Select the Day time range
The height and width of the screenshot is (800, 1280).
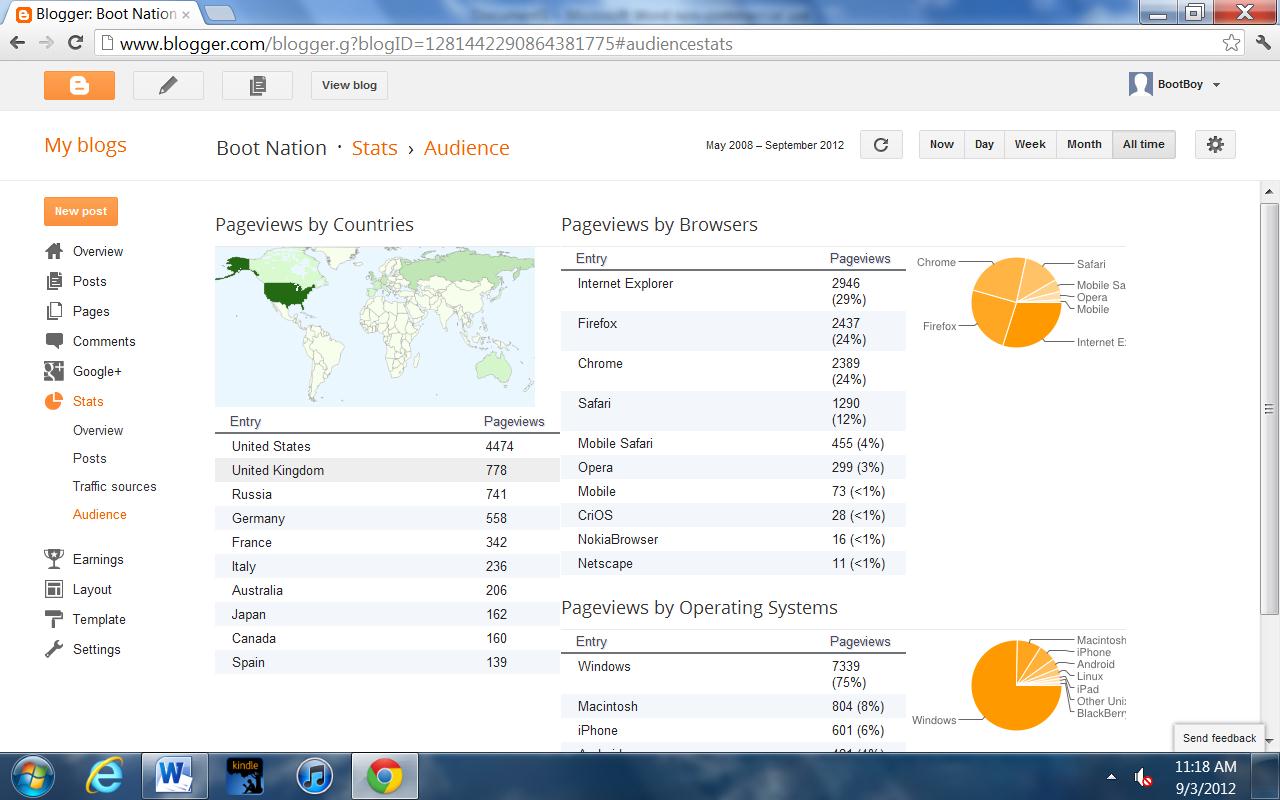coord(984,144)
